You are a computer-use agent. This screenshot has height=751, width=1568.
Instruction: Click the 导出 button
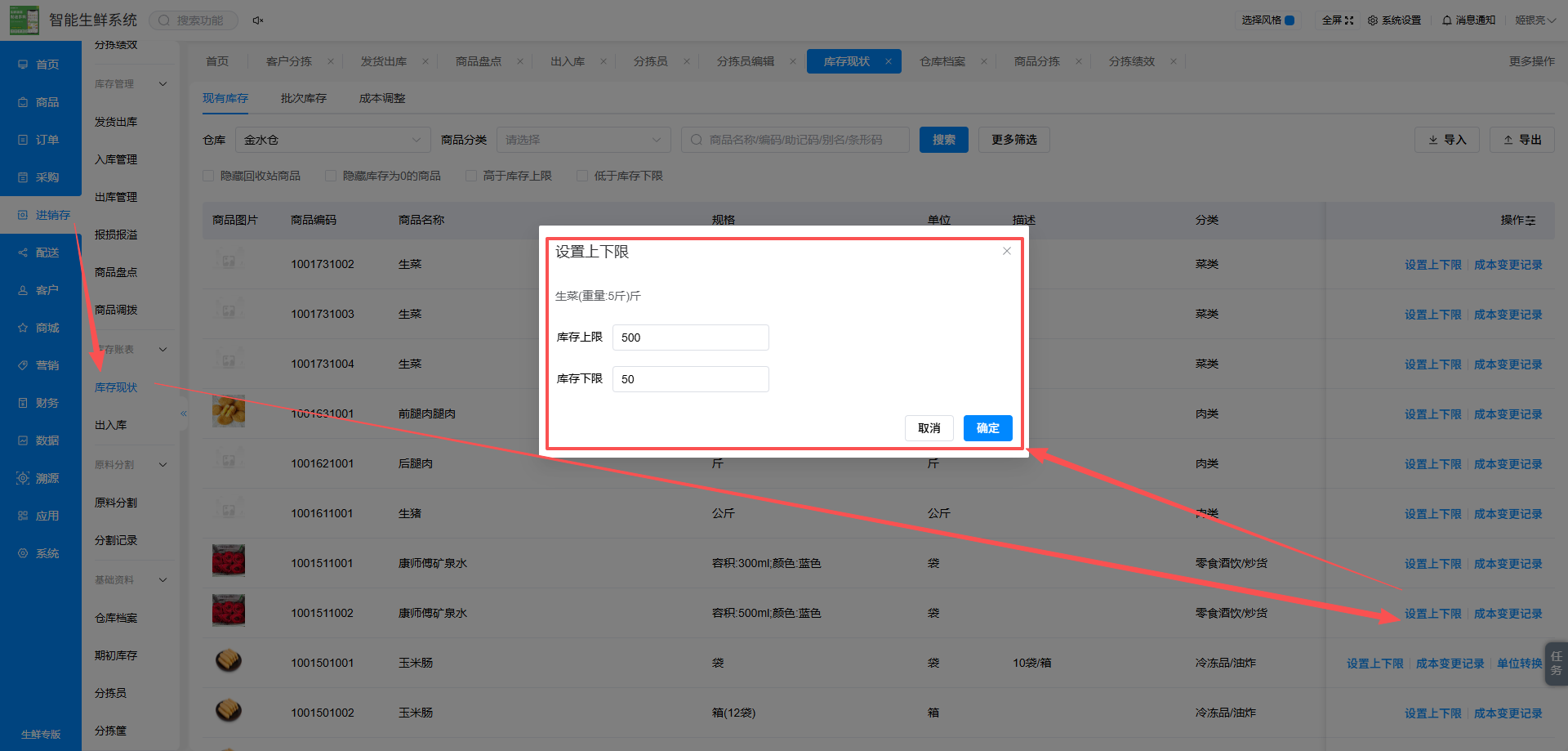1522,140
